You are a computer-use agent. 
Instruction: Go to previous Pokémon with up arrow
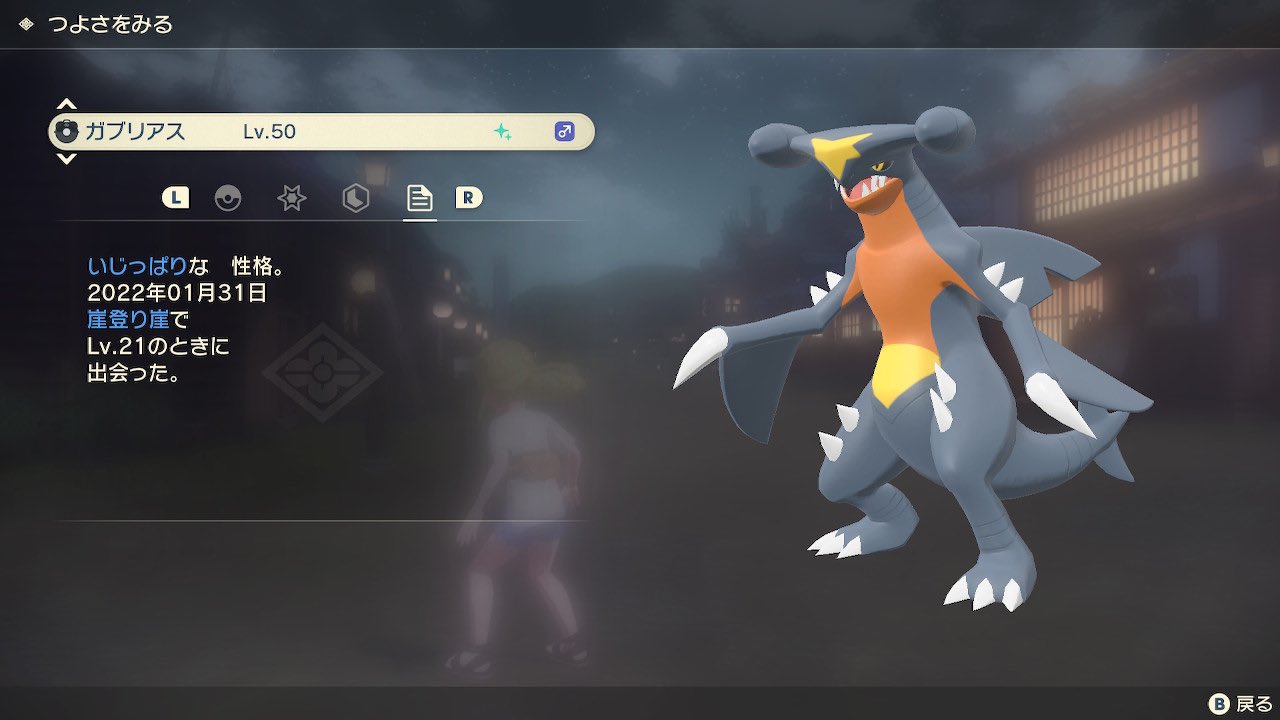tap(66, 105)
